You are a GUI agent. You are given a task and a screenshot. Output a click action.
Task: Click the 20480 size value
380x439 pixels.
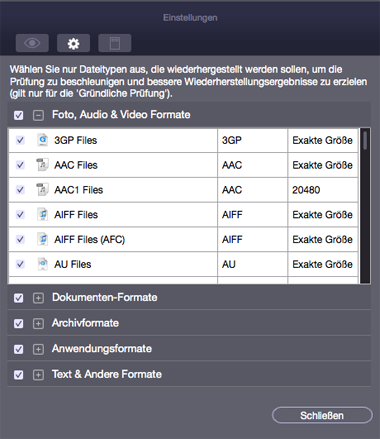pos(306,190)
